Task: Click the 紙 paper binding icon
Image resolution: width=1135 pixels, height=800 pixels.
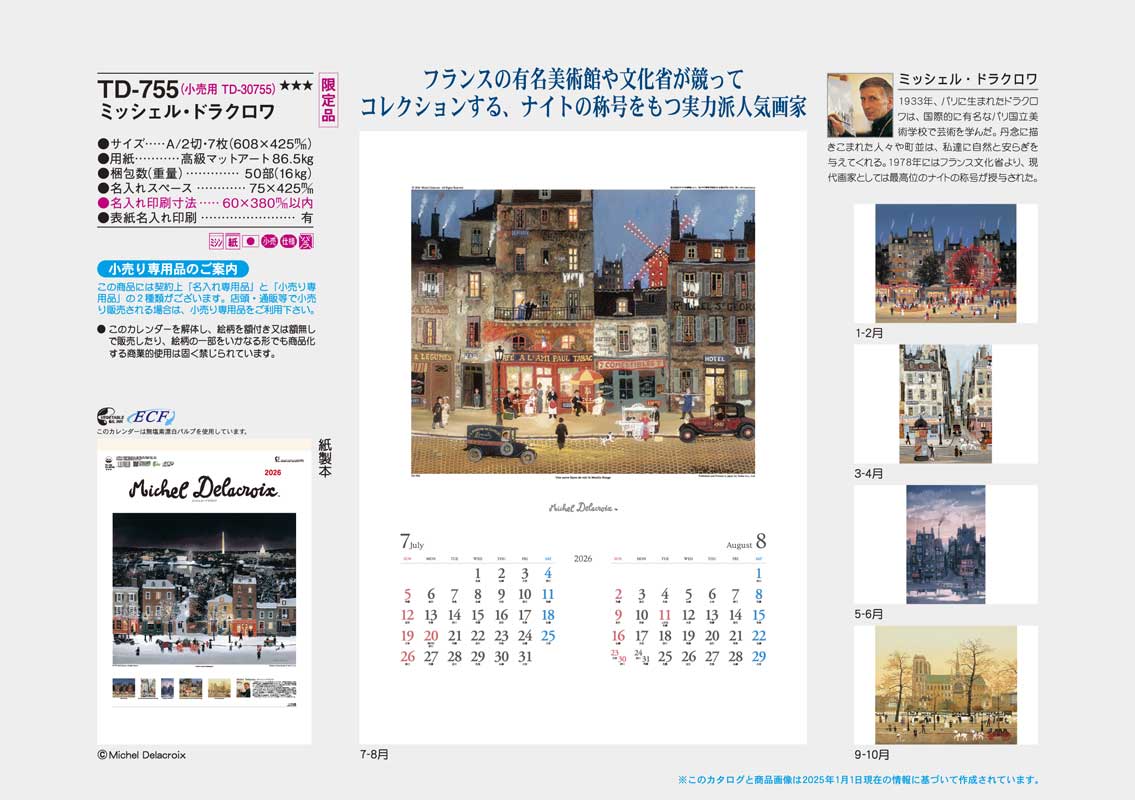Action: [232, 241]
